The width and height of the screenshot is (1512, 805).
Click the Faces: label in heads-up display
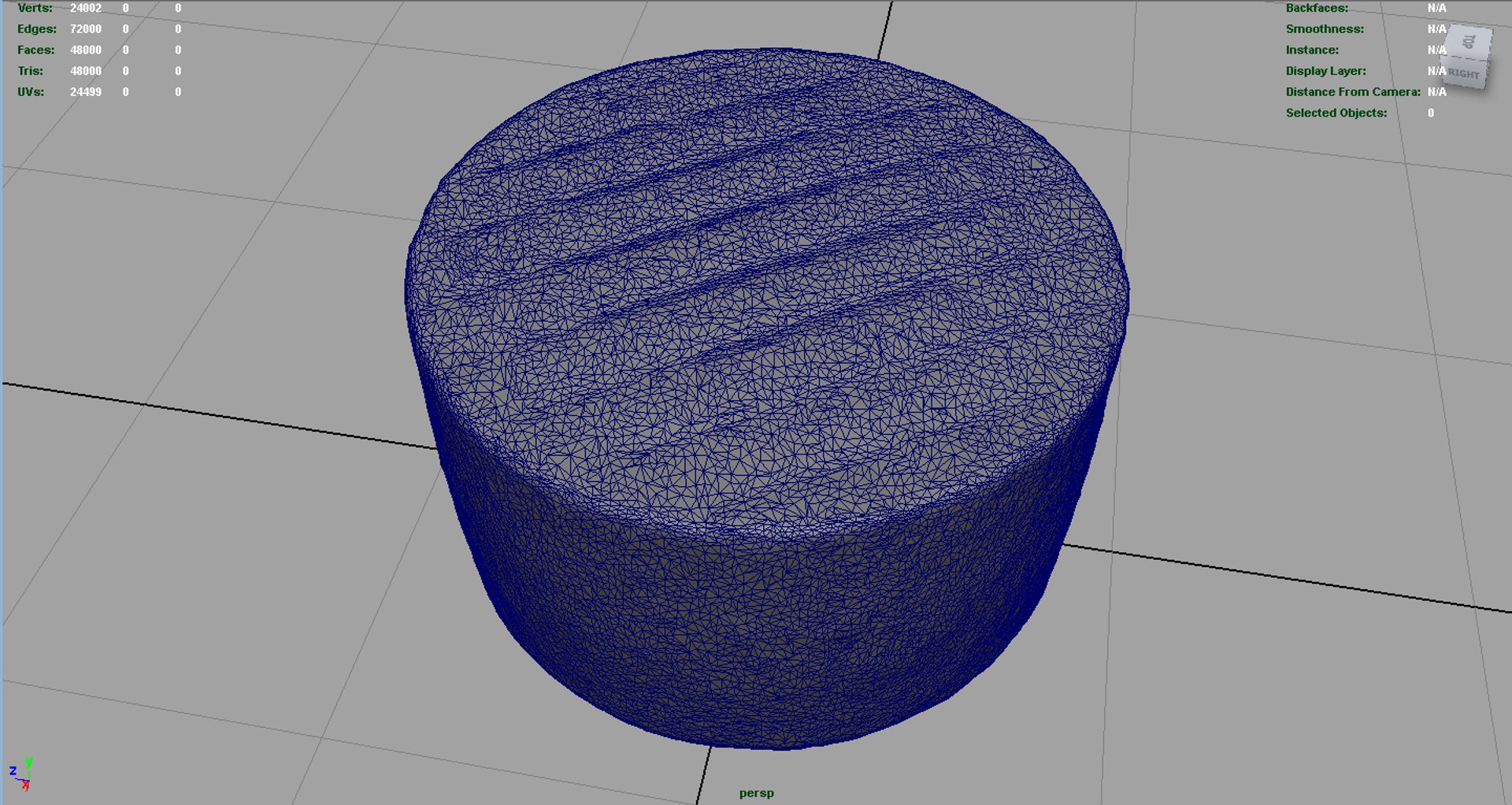(x=36, y=50)
